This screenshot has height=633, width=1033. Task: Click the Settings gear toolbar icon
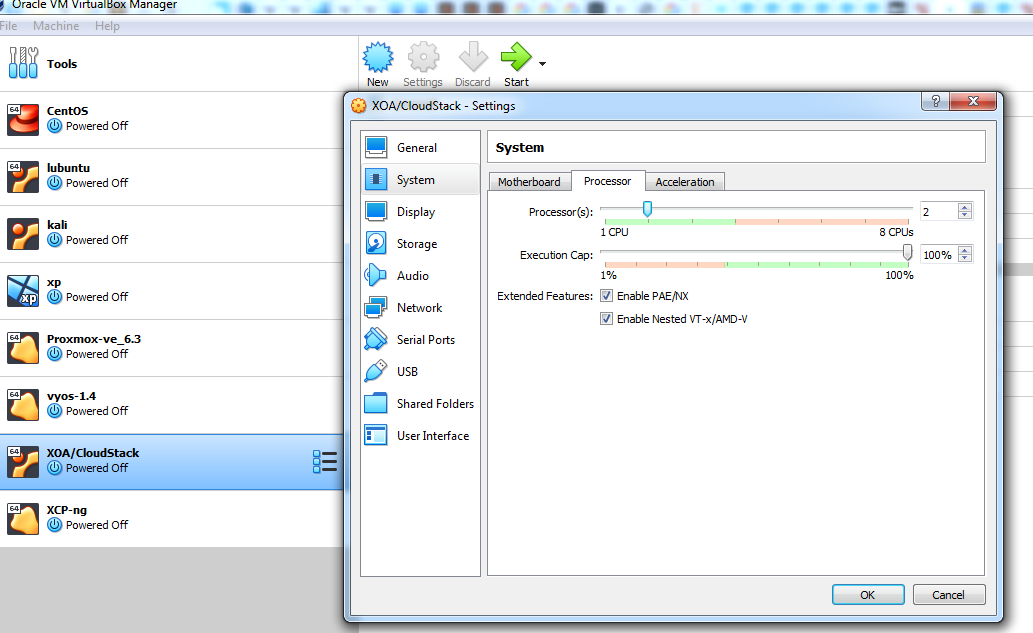coord(423,57)
